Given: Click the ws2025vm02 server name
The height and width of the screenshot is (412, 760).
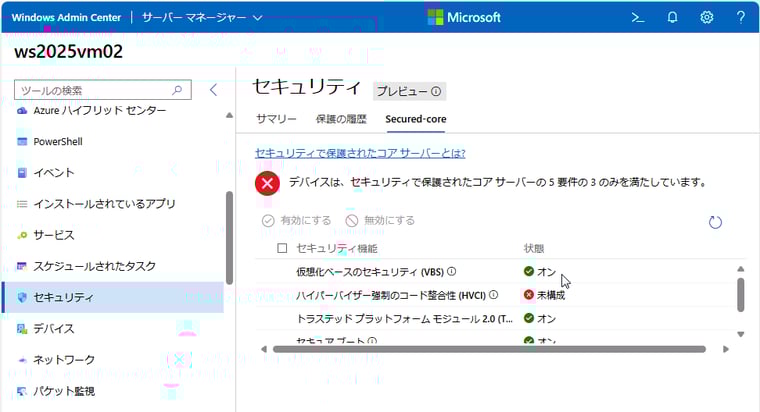Looking at the screenshot, I should 69,52.
